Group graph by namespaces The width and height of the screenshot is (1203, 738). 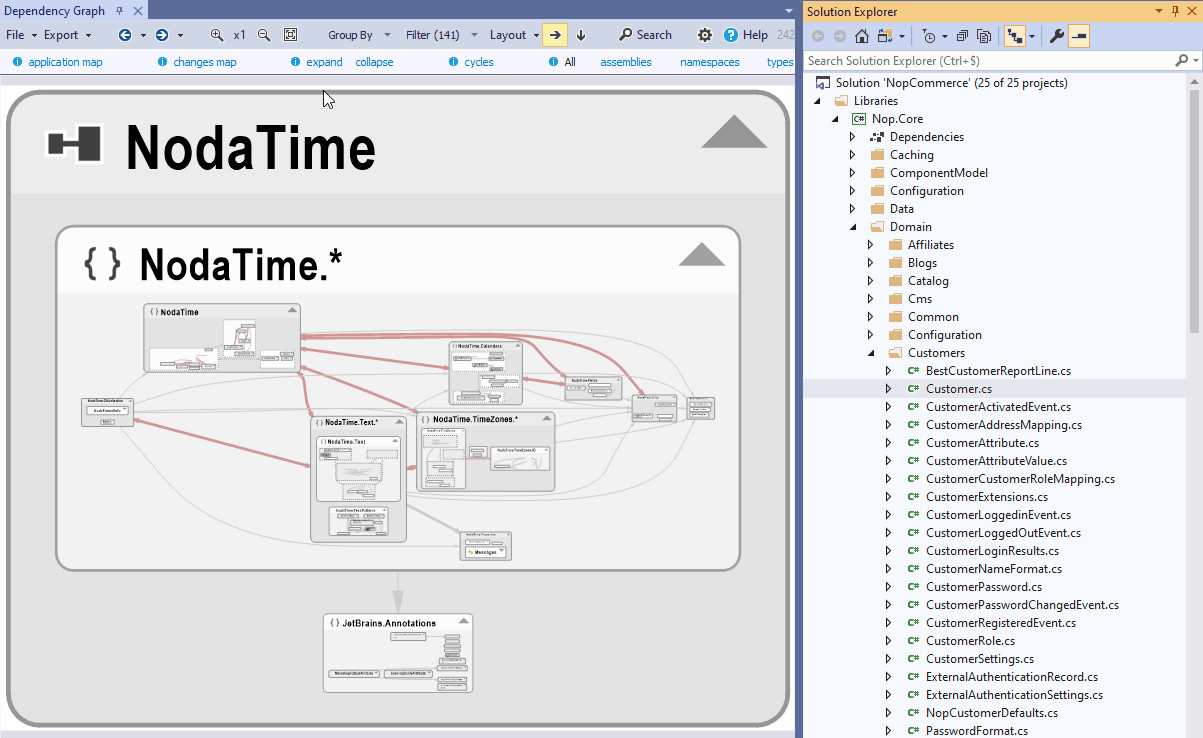710,62
